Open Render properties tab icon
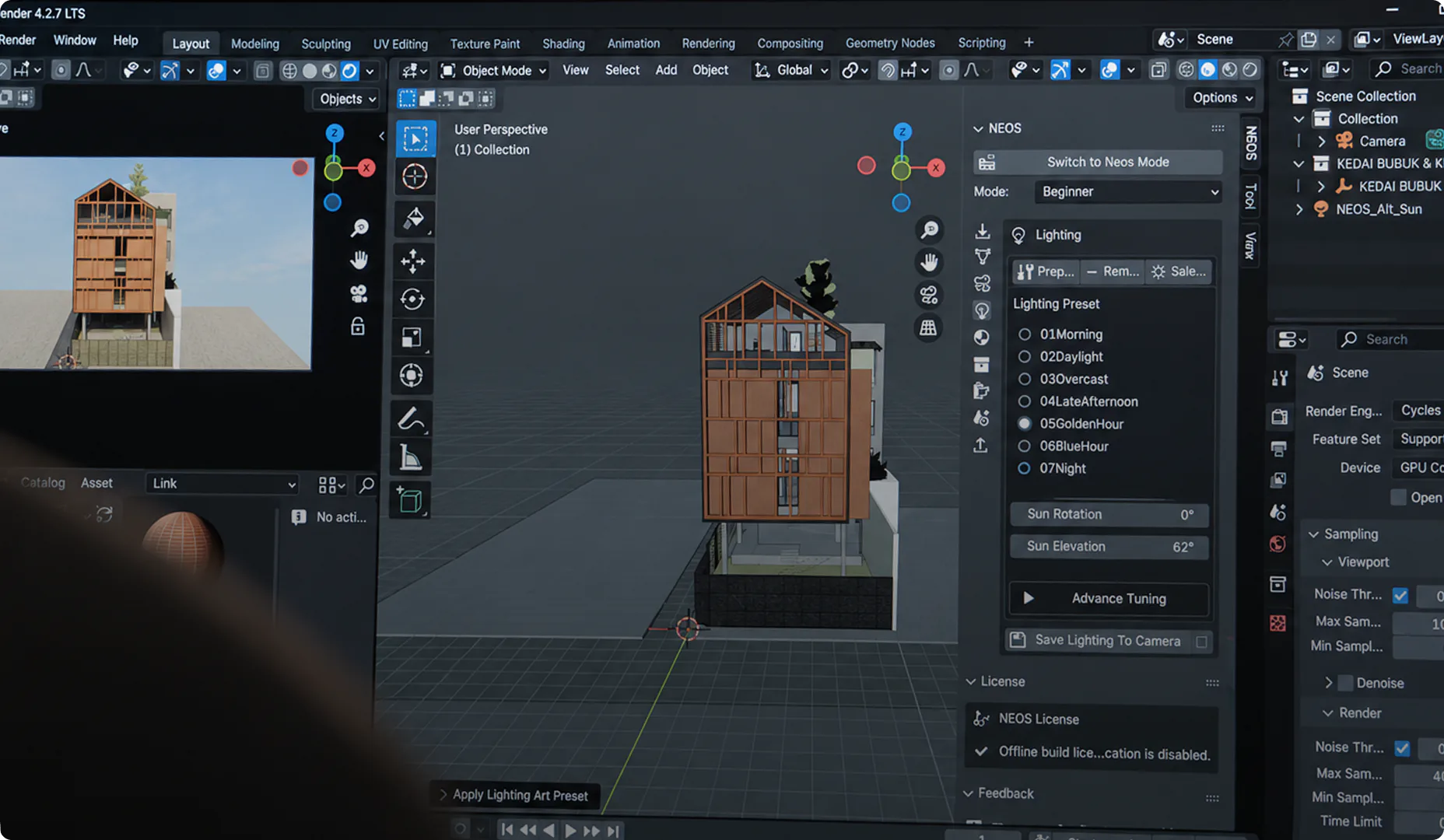Image resolution: width=1444 pixels, height=840 pixels. 1279,416
